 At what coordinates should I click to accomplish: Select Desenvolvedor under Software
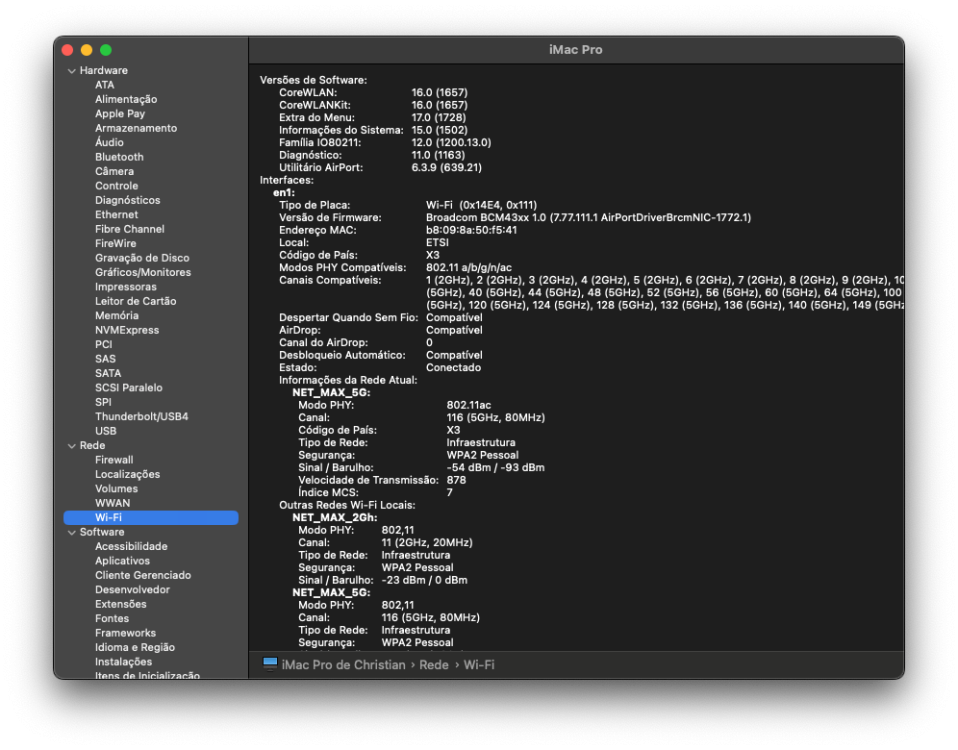[132, 590]
